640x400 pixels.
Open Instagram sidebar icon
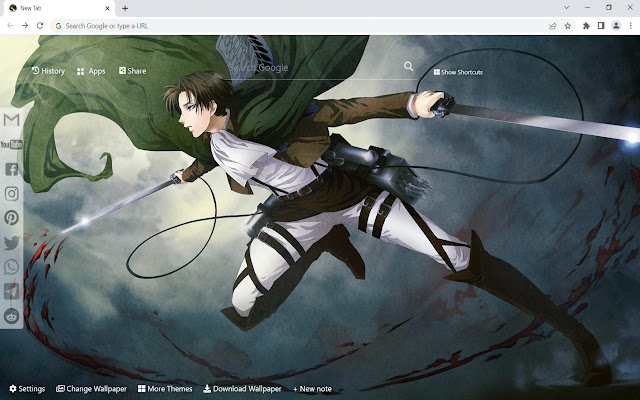[x=11, y=193]
